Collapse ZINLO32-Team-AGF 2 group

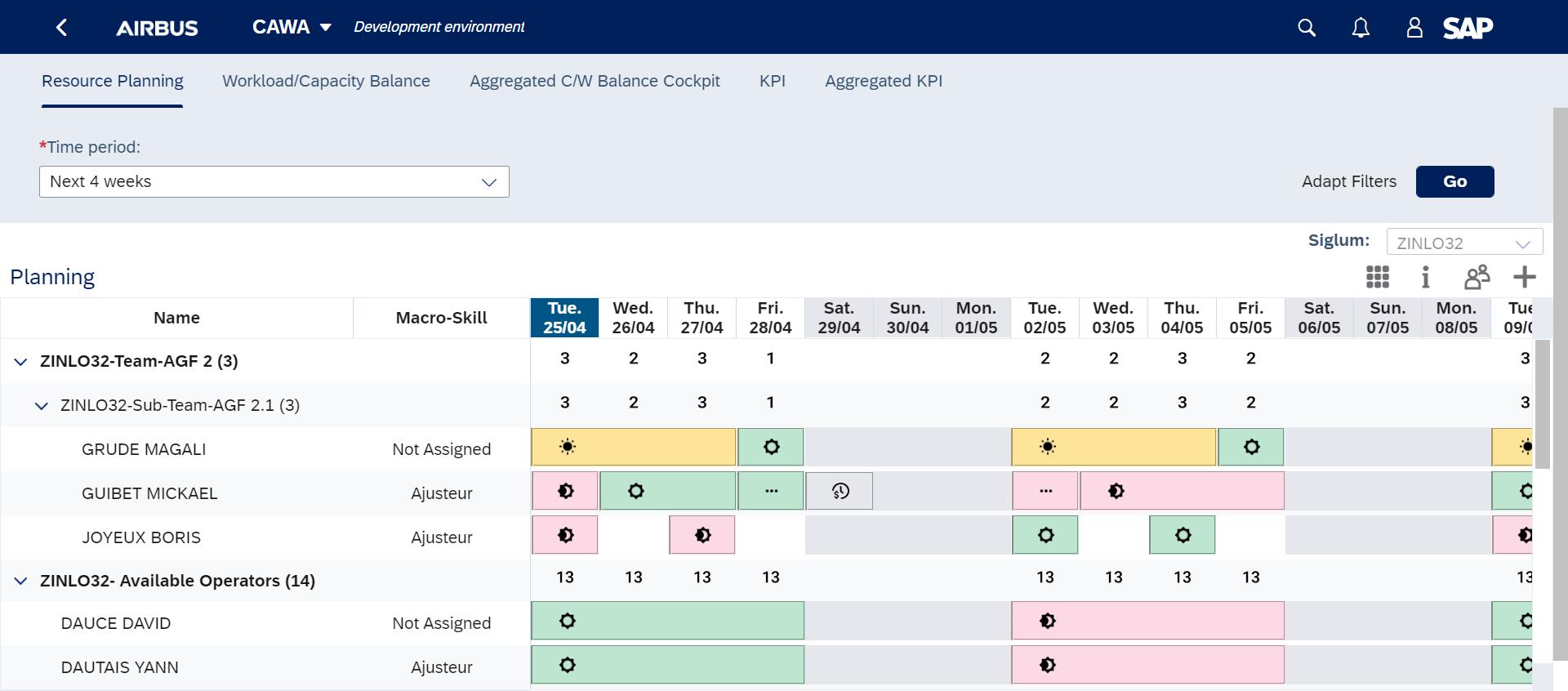21,361
